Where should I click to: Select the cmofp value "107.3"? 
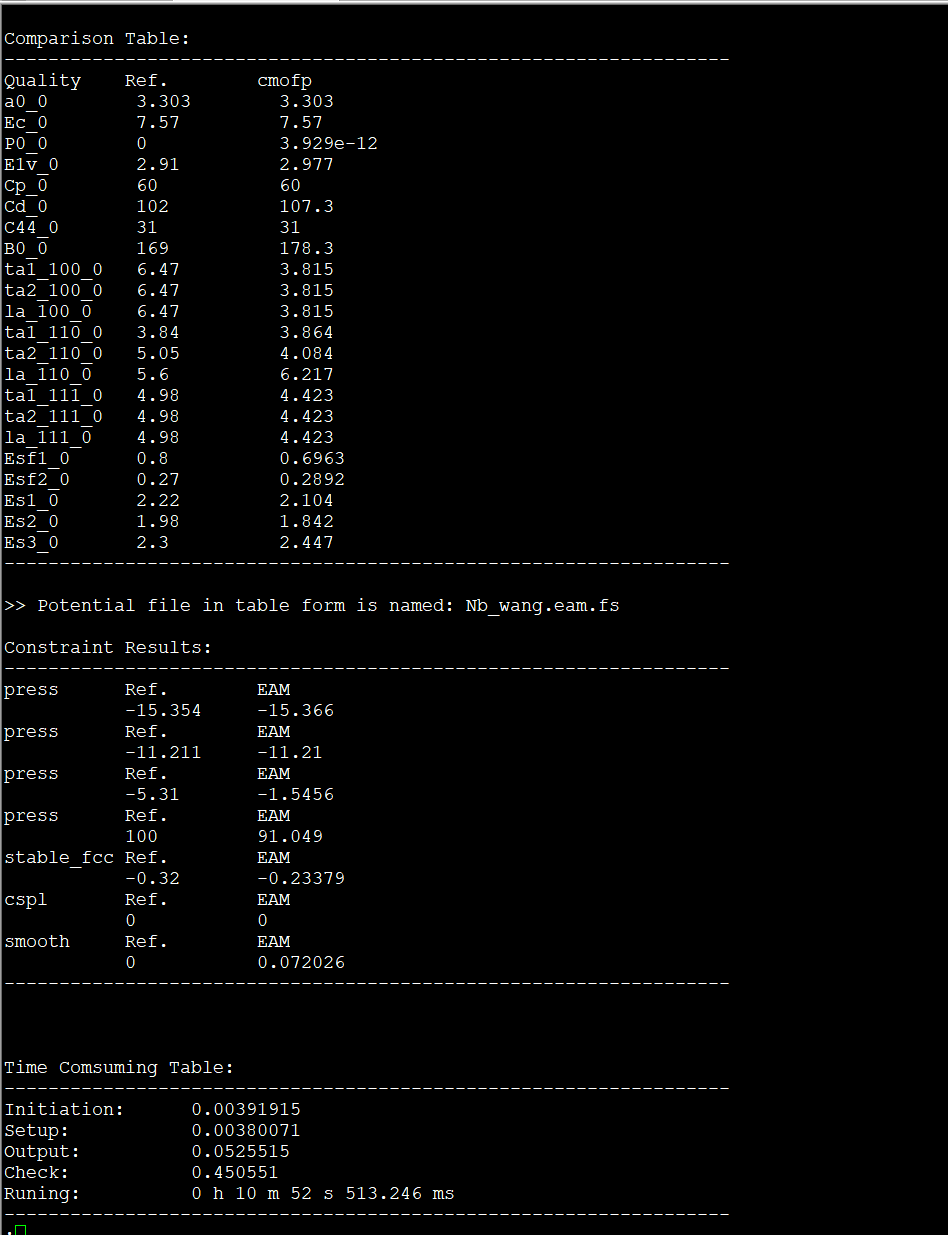click(307, 207)
